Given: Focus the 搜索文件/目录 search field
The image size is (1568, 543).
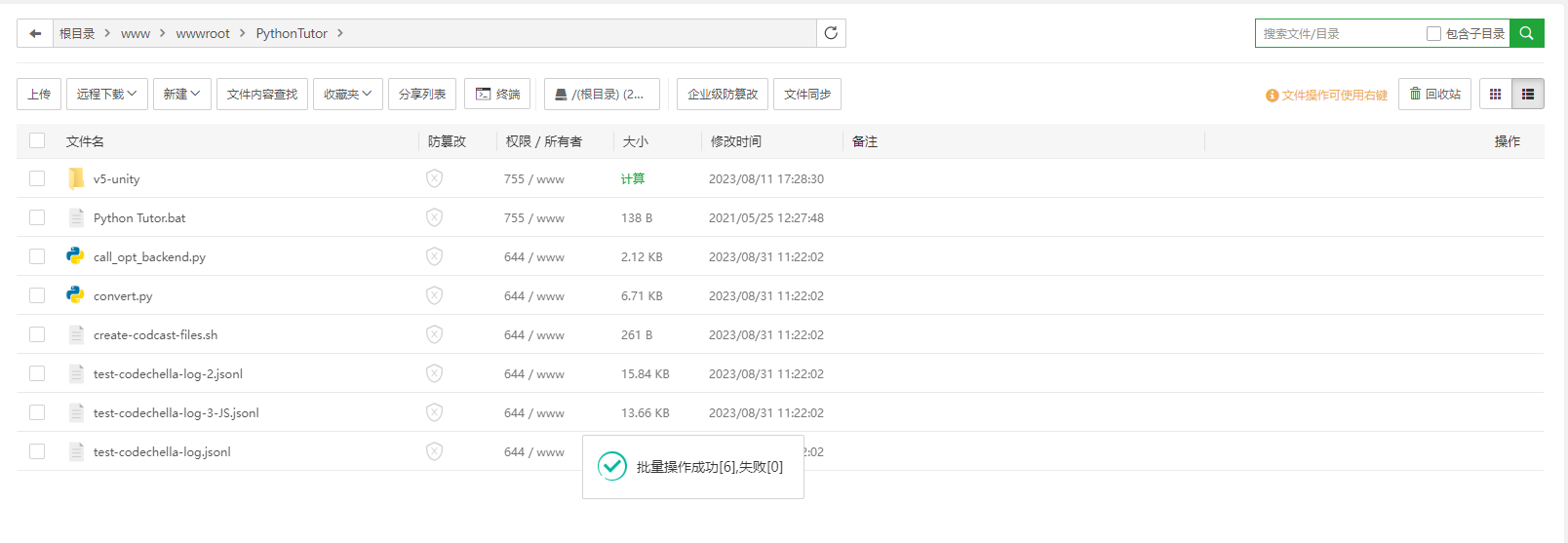Looking at the screenshot, I should tap(1341, 33).
